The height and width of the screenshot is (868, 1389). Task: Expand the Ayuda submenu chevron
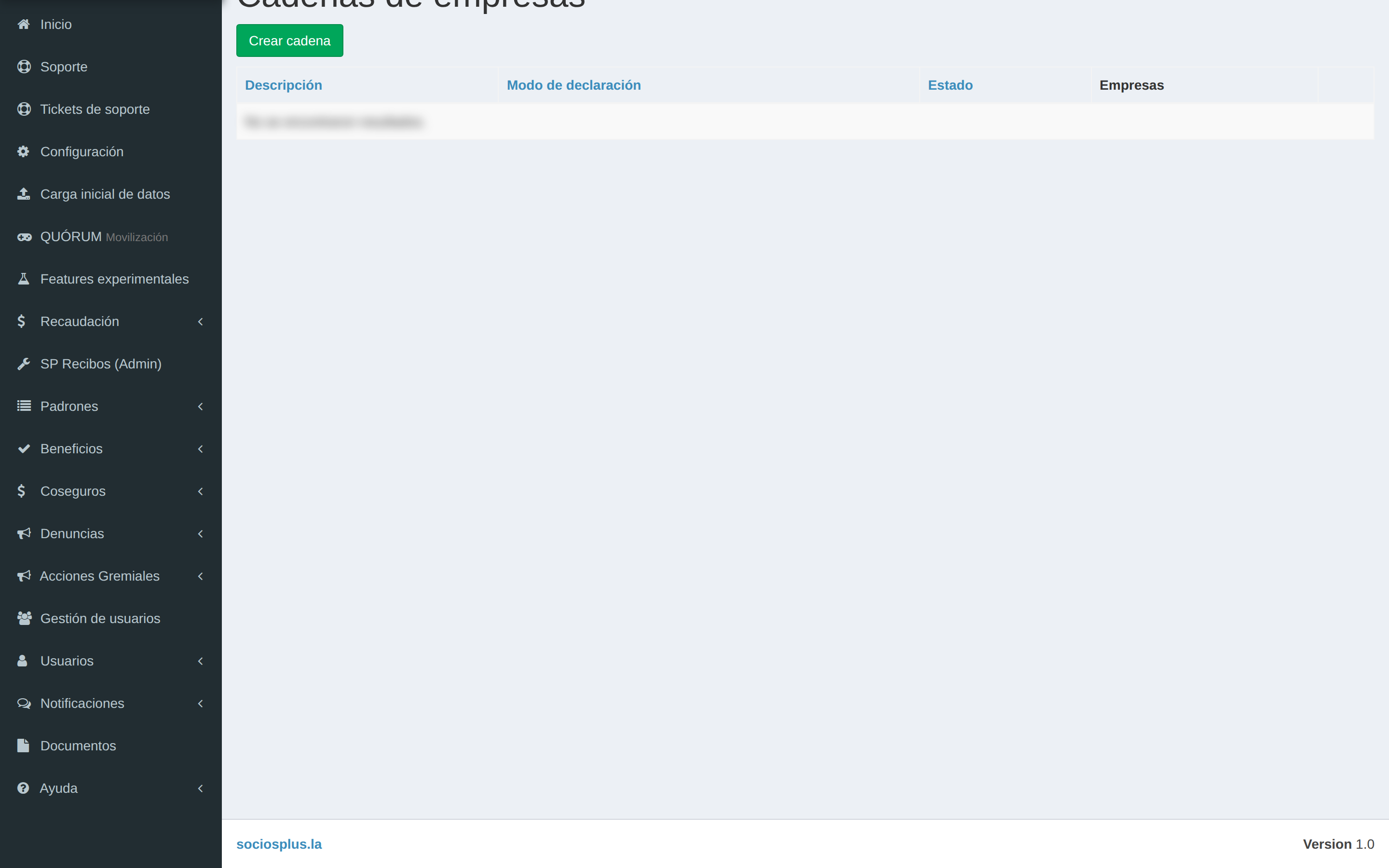tap(200, 789)
